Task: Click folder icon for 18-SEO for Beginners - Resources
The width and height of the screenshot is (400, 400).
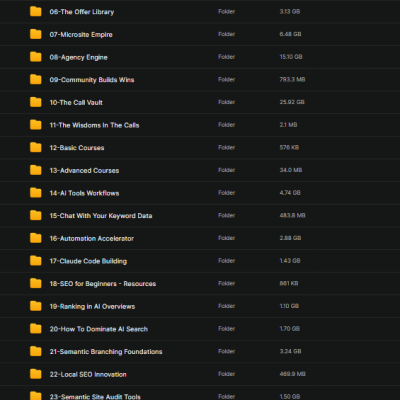Action: [36, 284]
